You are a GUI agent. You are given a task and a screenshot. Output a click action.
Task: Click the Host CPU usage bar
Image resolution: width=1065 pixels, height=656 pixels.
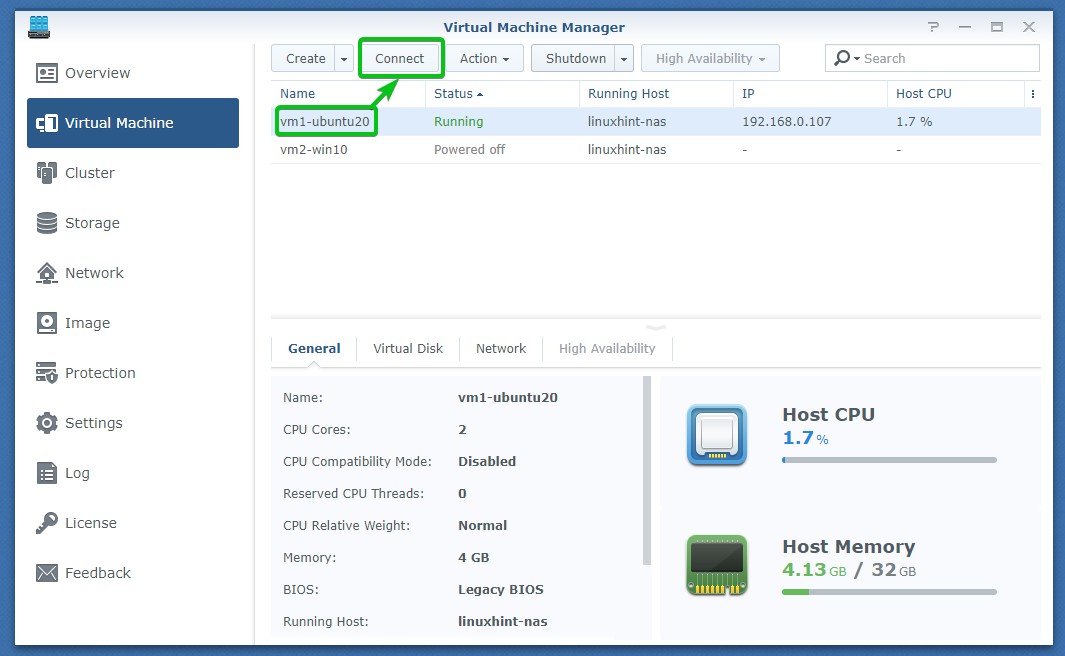pos(889,460)
